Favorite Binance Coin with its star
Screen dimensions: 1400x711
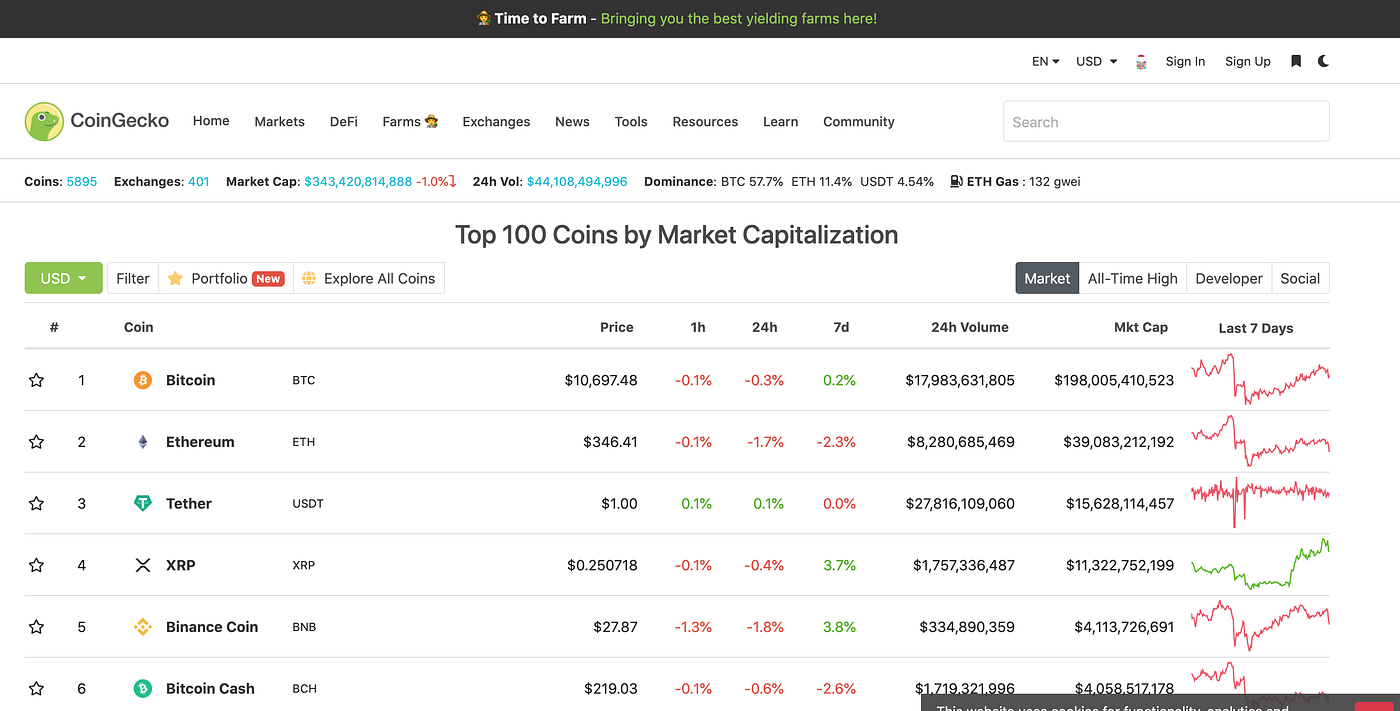[x=37, y=627]
